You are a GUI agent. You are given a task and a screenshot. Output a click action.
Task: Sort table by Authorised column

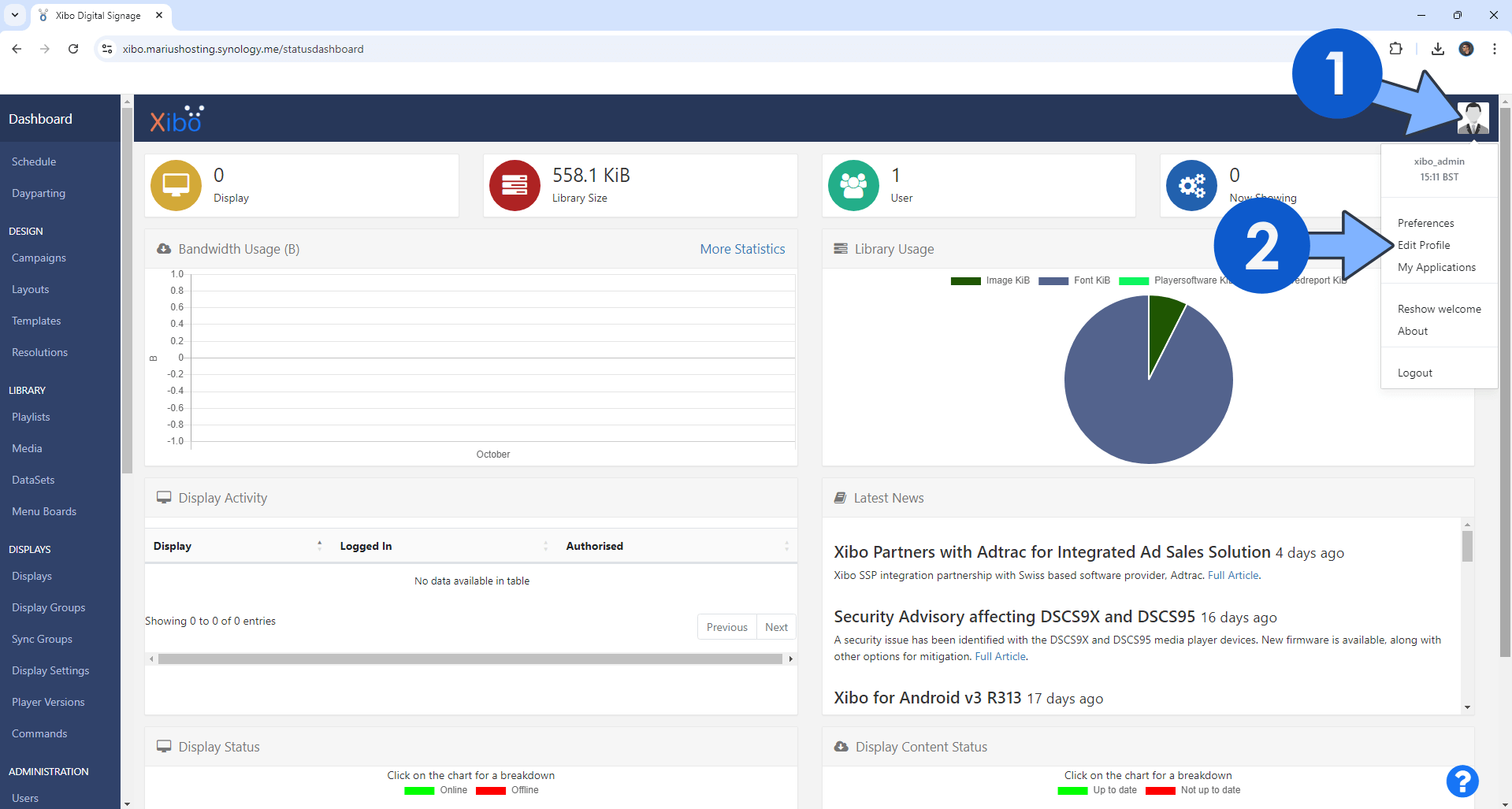(x=677, y=546)
